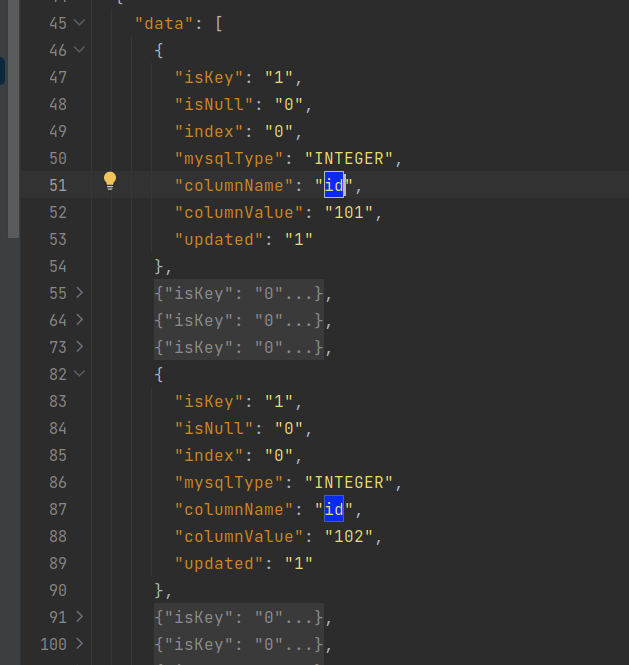This screenshot has height=665, width=629.
Task: Click the opening brace on line 46
Action: click(159, 51)
